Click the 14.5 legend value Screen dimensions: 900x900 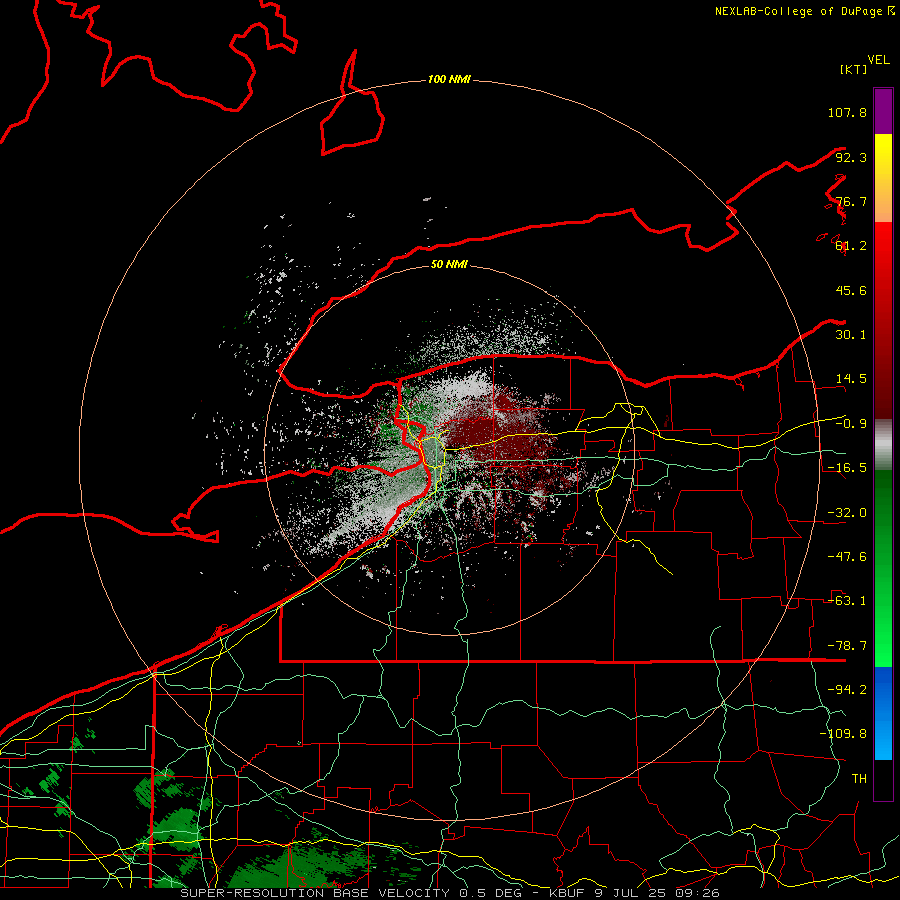[x=851, y=379]
